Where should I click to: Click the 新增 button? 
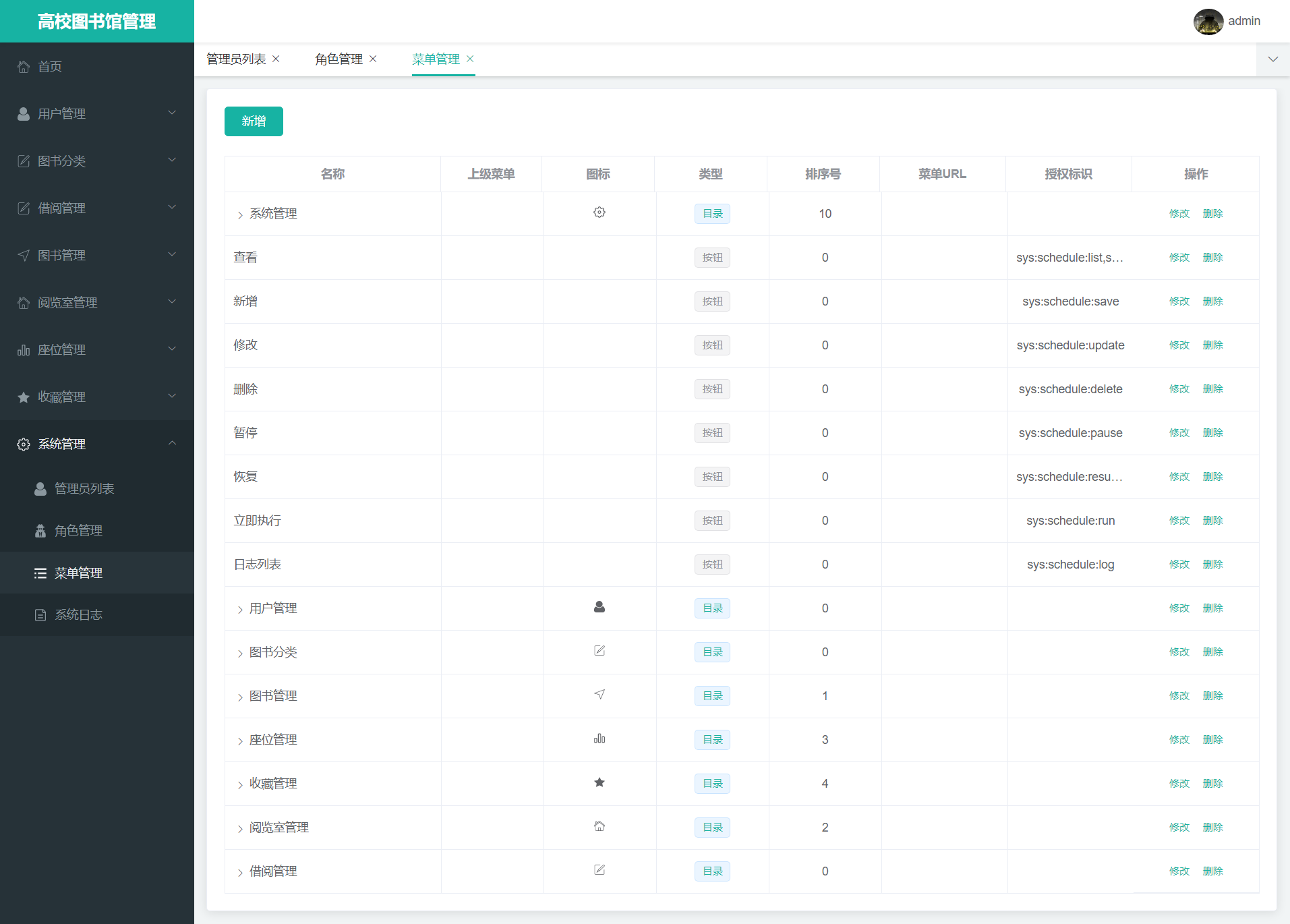(x=254, y=121)
